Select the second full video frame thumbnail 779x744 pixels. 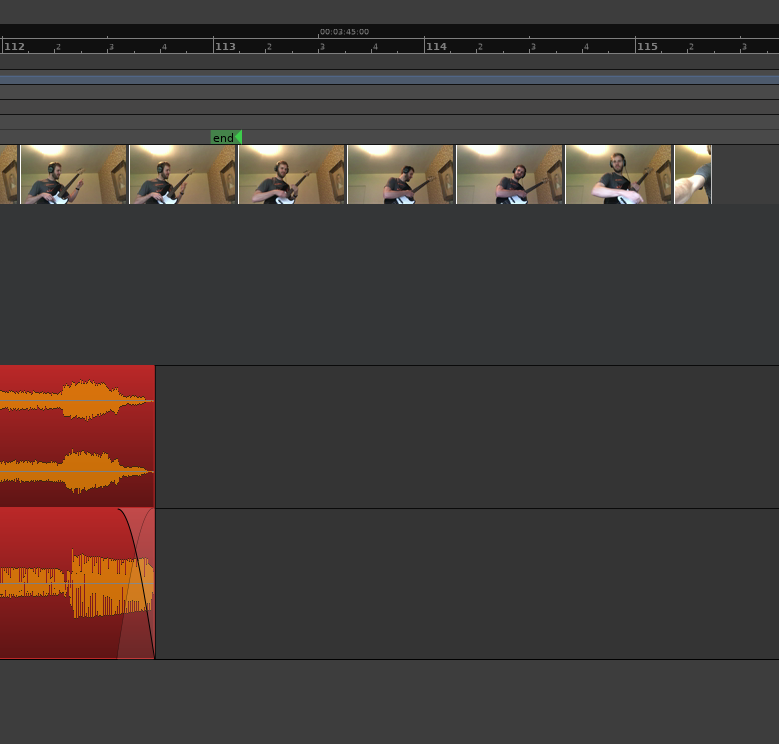(183, 175)
